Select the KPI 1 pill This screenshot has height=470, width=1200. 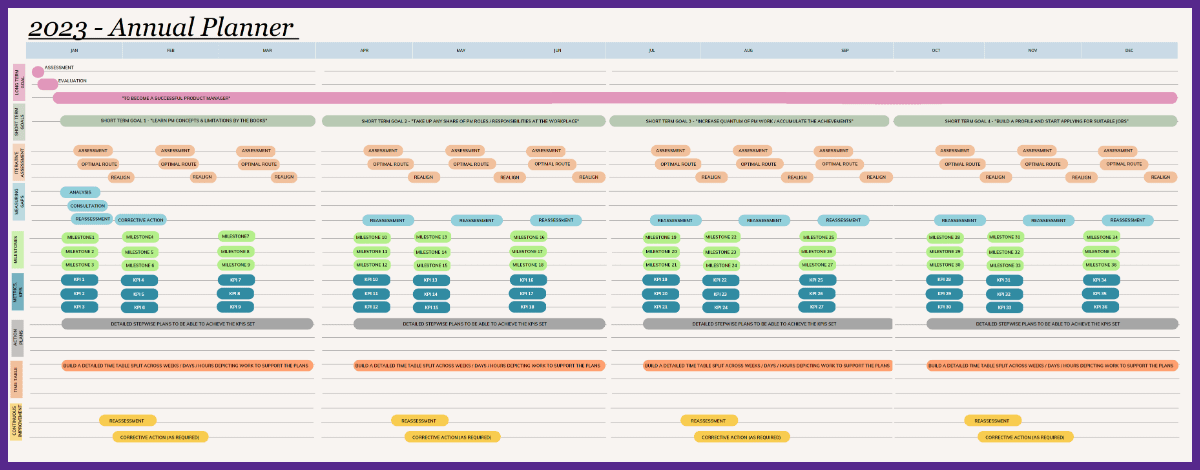(x=80, y=280)
